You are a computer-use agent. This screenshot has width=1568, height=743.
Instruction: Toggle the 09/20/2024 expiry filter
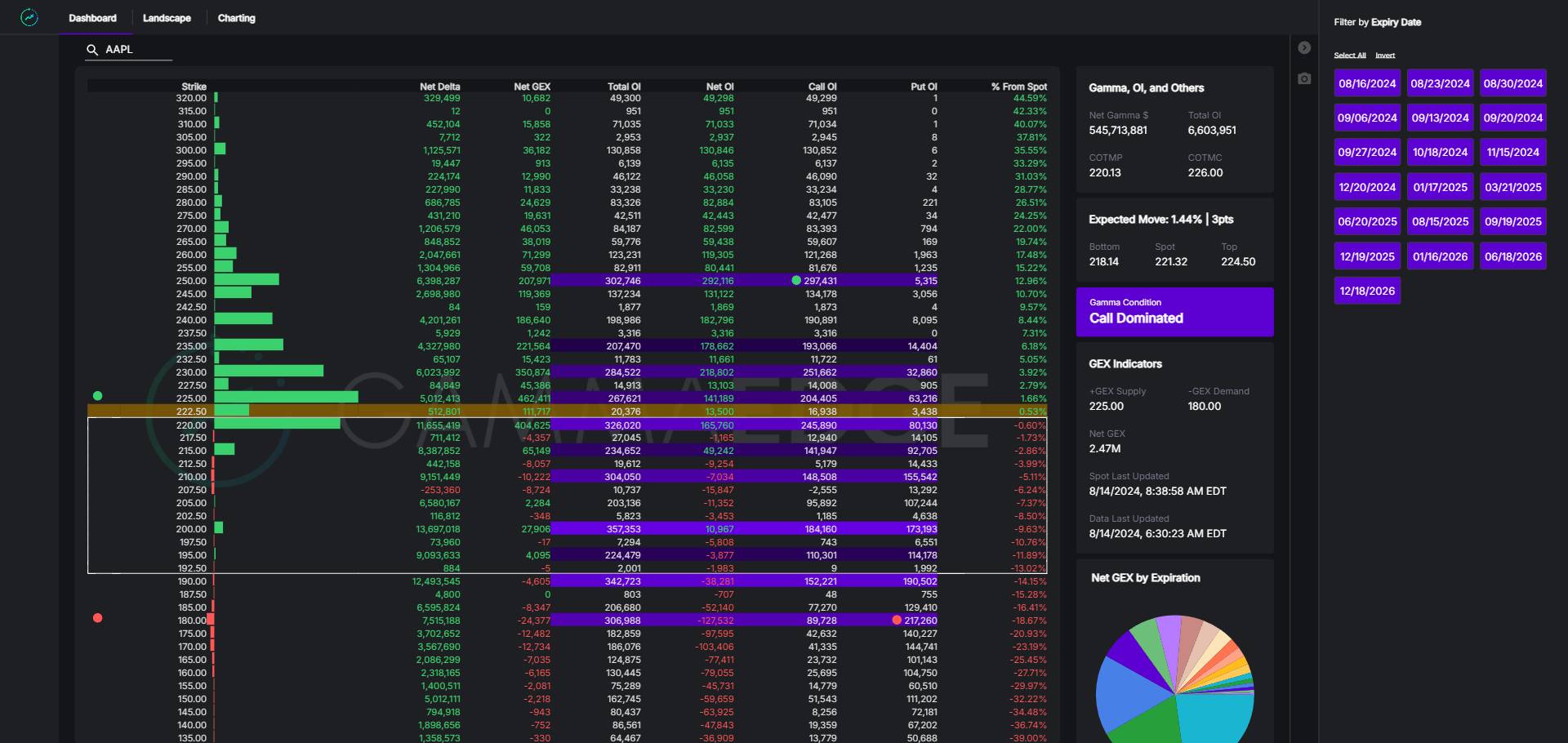pyautogui.click(x=1512, y=118)
